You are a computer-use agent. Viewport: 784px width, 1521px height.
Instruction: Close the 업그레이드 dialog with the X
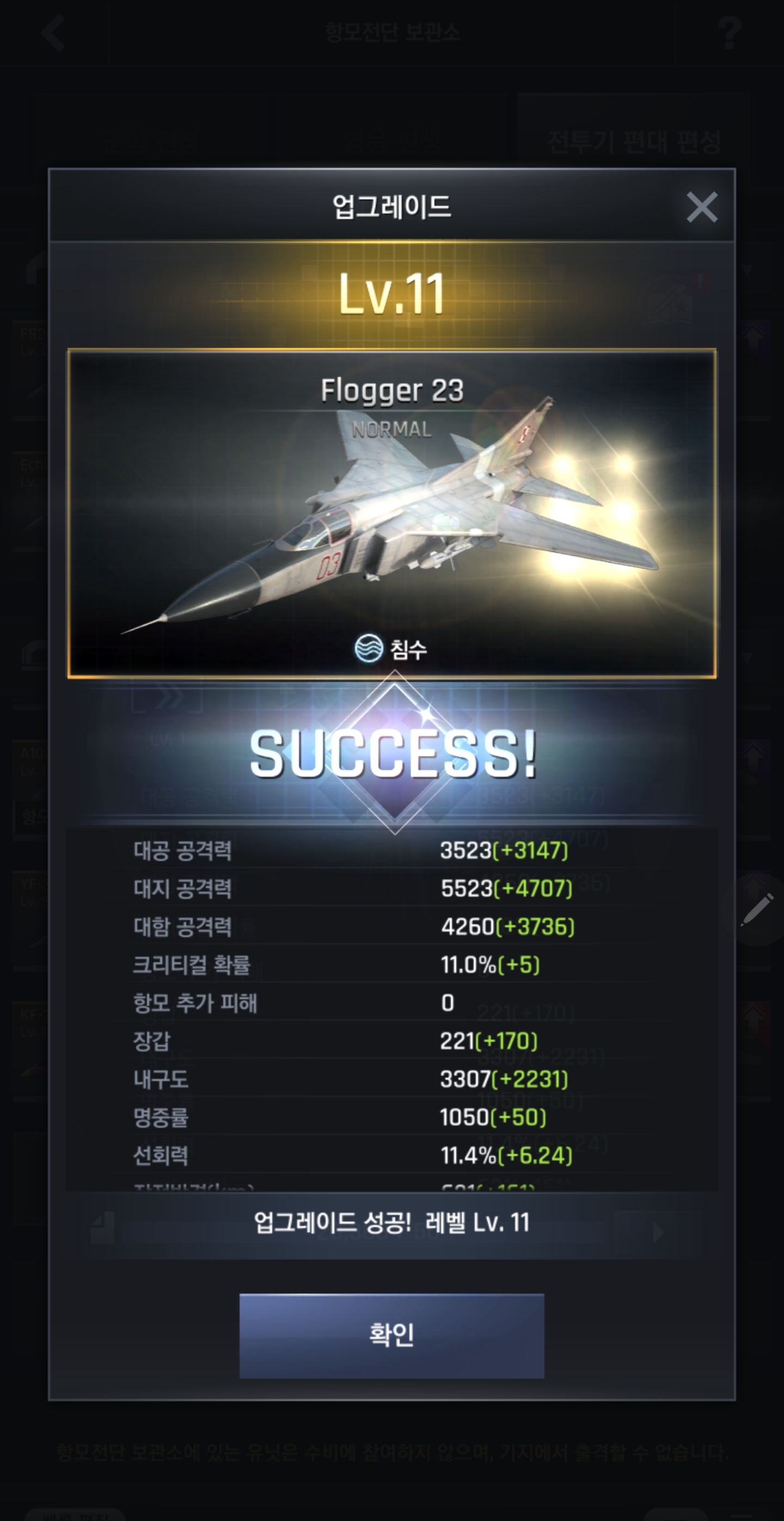[701, 206]
